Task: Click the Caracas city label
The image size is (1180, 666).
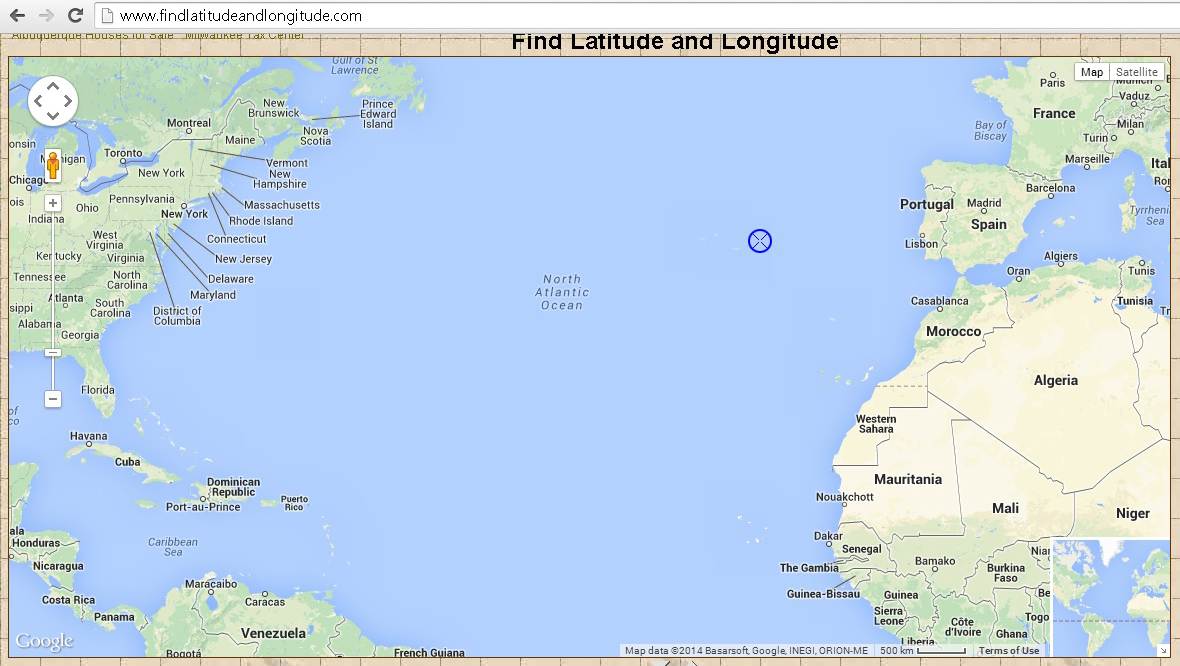Action: tap(265, 602)
